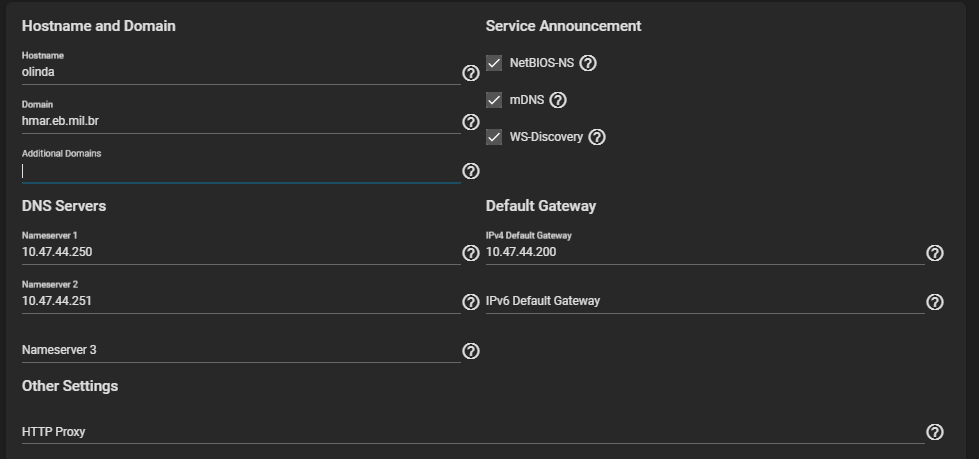Toggle the WS-Discovery checkbox
Image resolution: width=979 pixels, height=459 pixels.
[494, 137]
